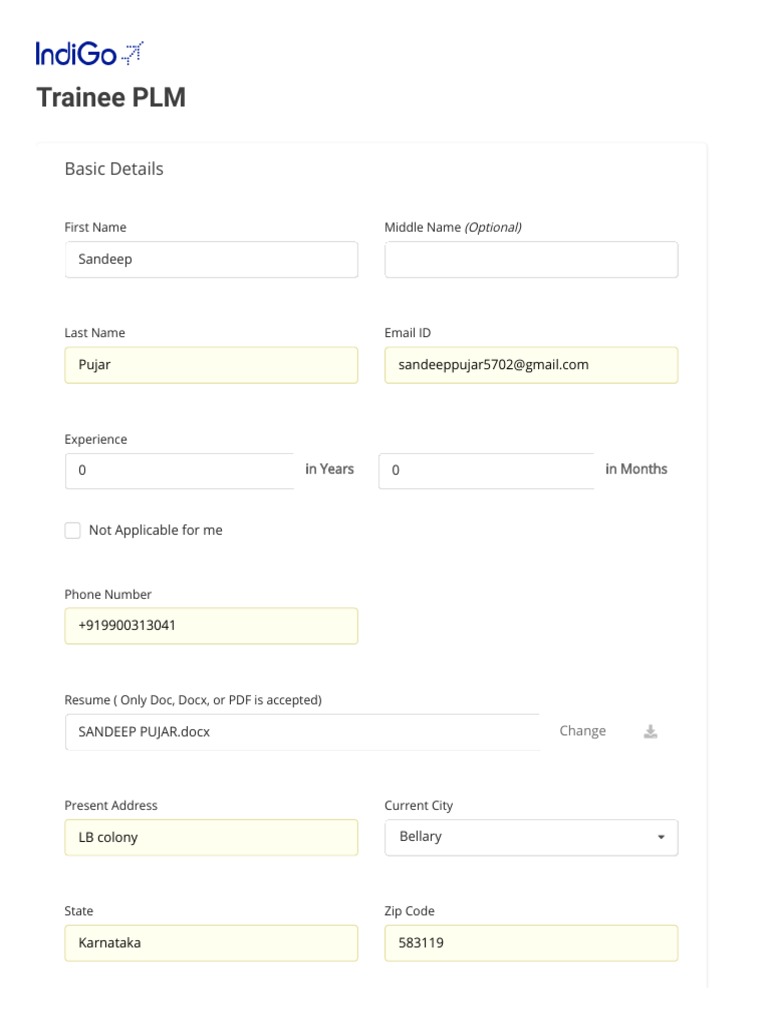Click the SANDEEP PUJAR.docx resume field
The width and height of the screenshot is (768, 1024).
tap(300, 732)
